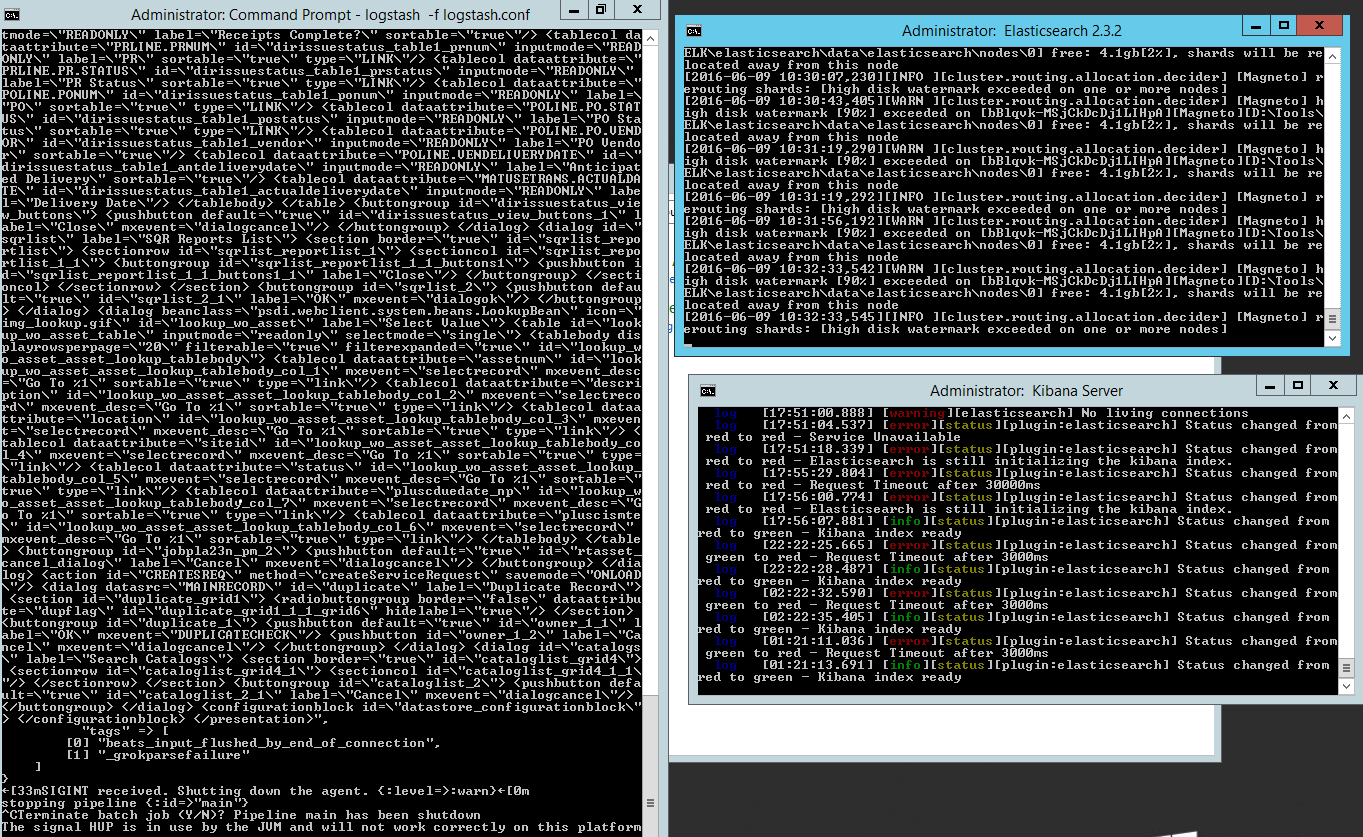The height and width of the screenshot is (837, 1363).
Task: Click Elasticsearch timestamp '[2016-06-09 10:31:19,292]'
Action: click(x=784, y=197)
